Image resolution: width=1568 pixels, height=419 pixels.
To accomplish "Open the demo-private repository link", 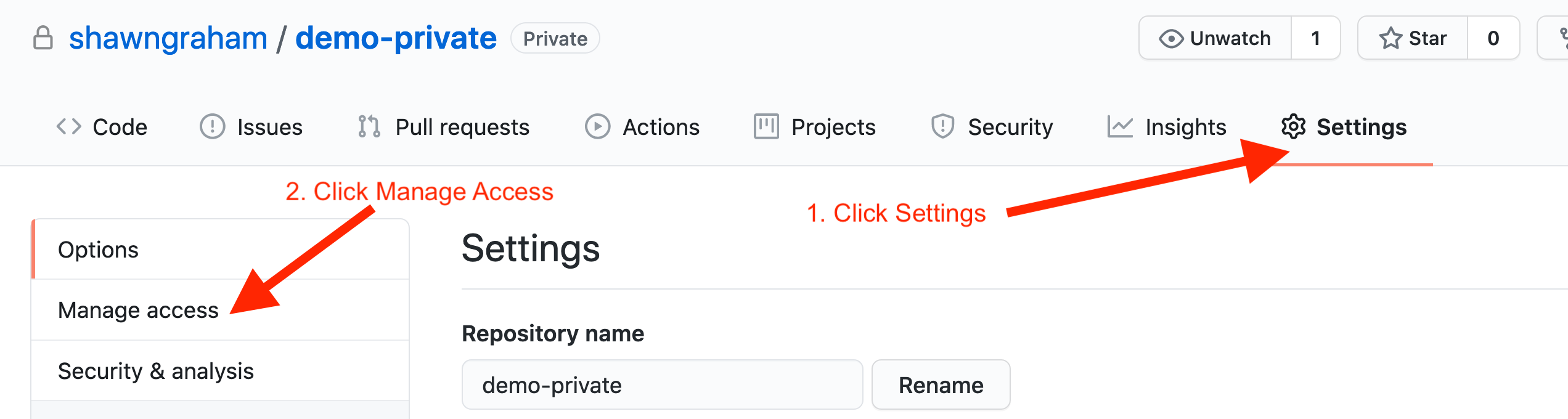I will tap(396, 38).
